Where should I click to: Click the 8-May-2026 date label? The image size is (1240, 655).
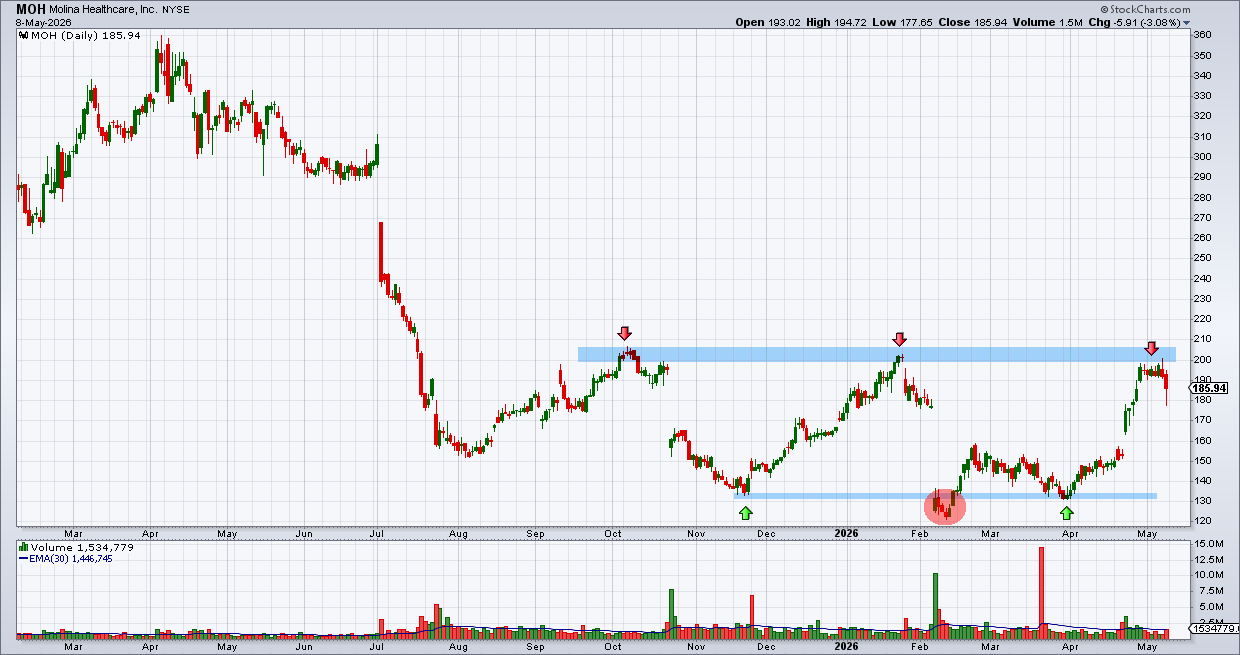(x=45, y=22)
